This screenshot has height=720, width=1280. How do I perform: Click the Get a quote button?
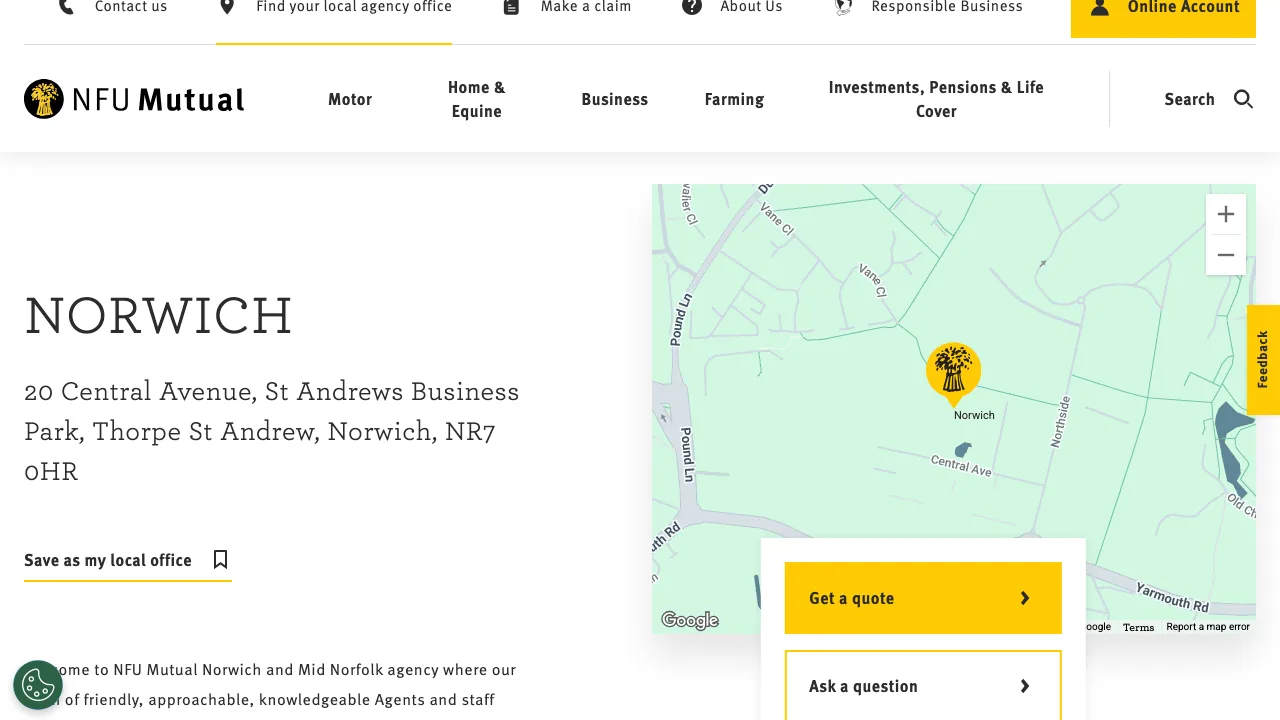(922, 598)
